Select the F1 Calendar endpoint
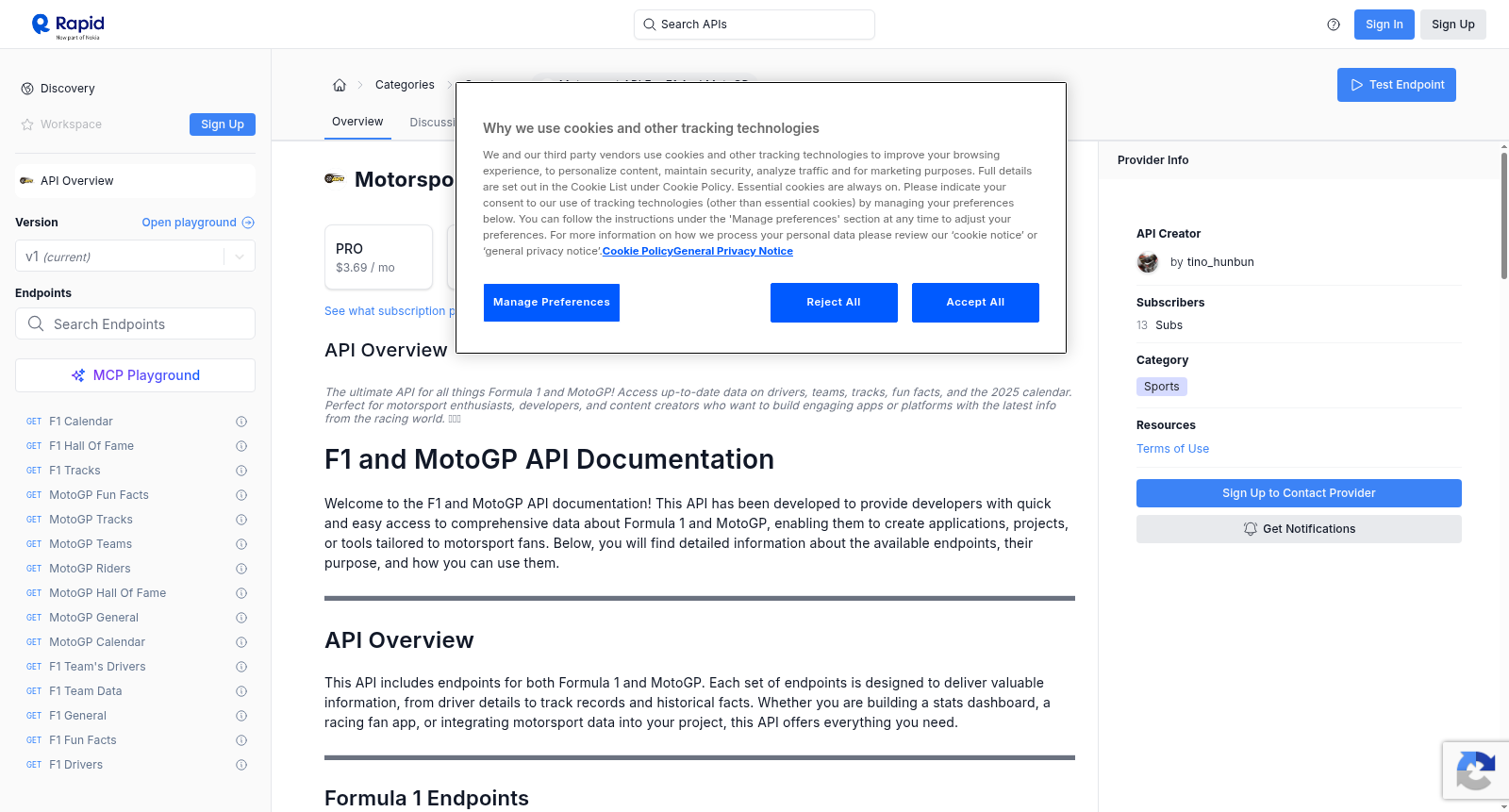The height and width of the screenshot is (812, 1509). (81, 422)
